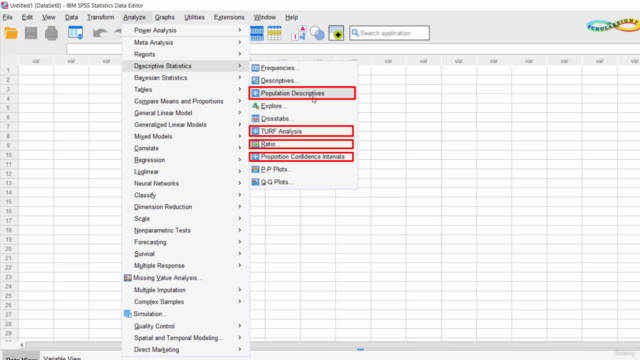Expand the Tables submenu

(x=186, y=89)
